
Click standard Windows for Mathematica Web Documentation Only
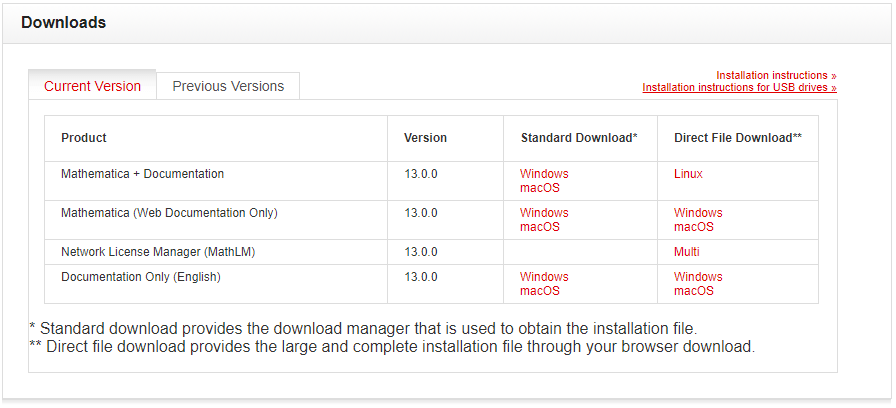pos(544,213)
